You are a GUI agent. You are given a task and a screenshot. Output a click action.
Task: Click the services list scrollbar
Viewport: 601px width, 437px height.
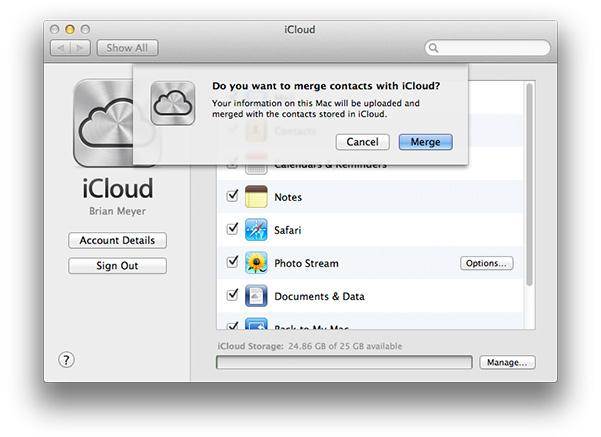(529, 185)
